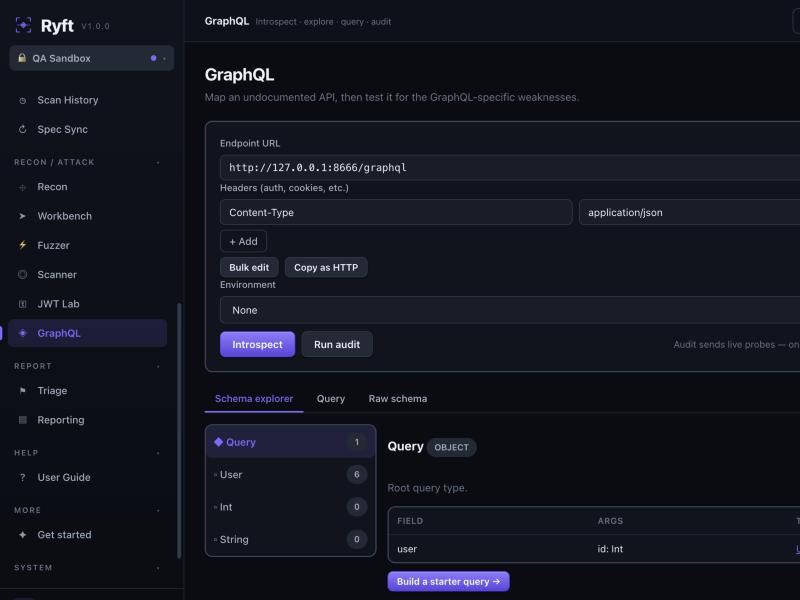Click the application/json header value field

[689, 212]
